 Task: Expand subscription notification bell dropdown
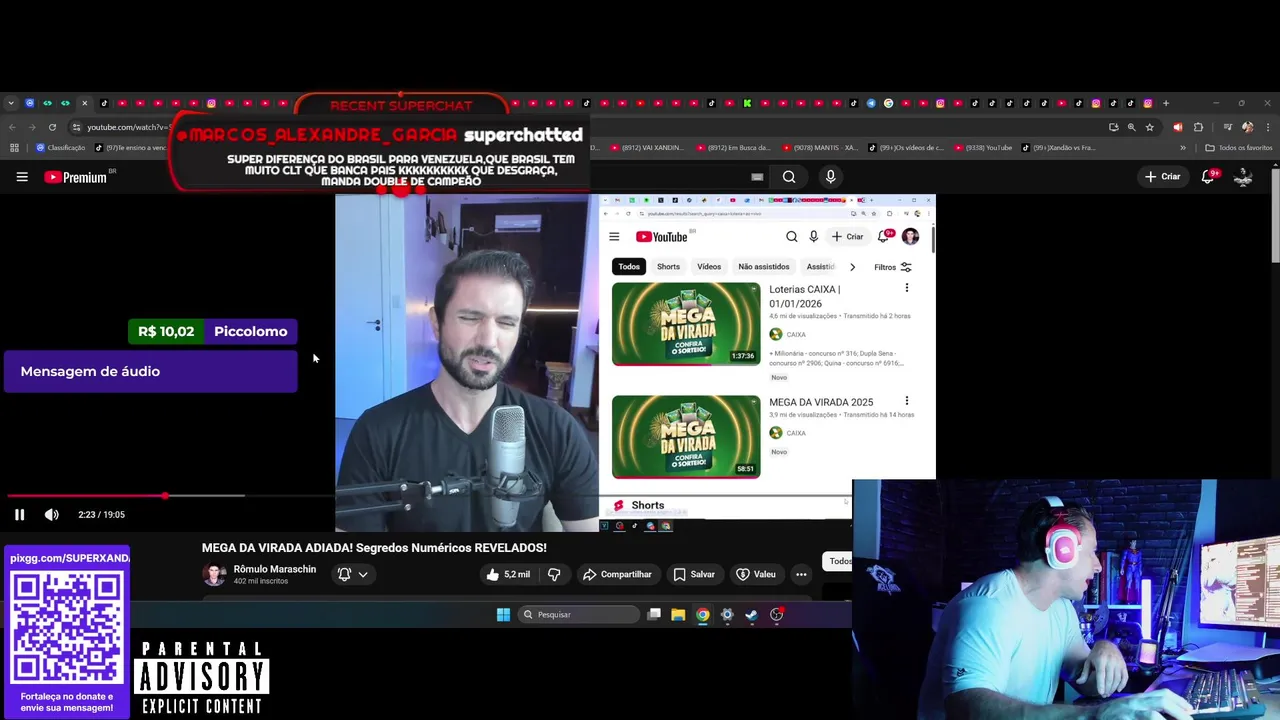(x=353, y=575)
